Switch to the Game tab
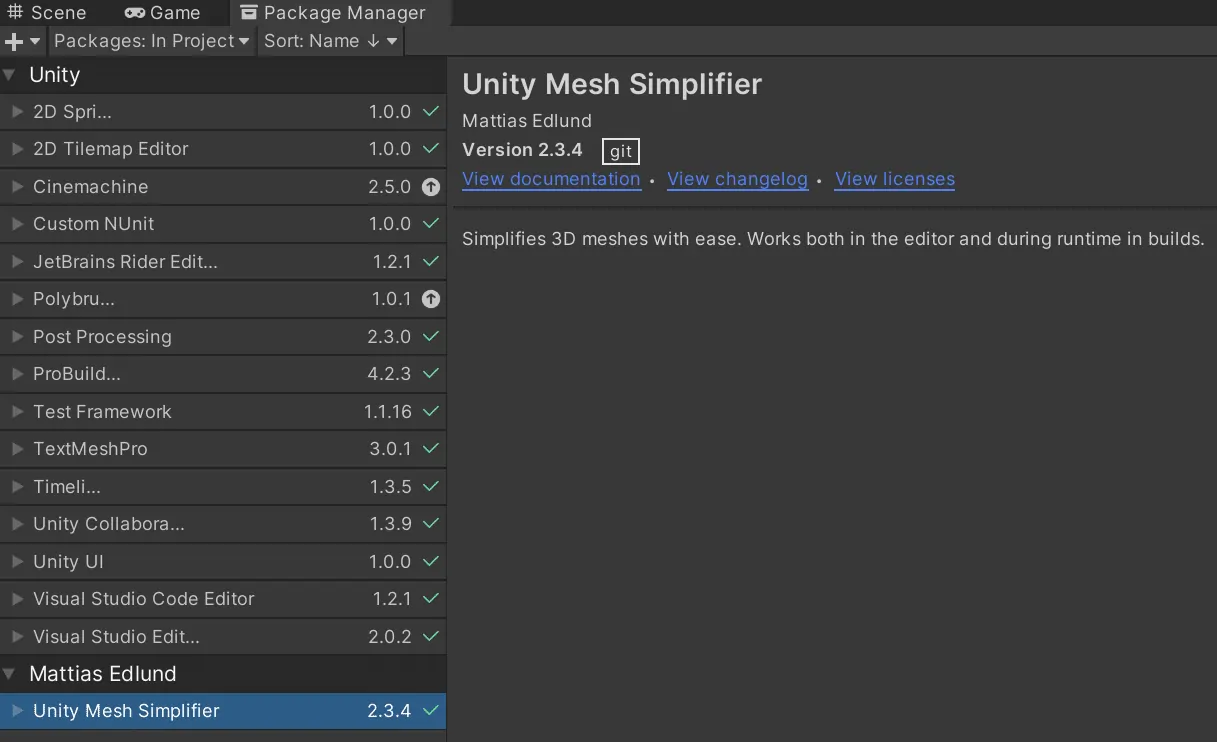This screenshot has width=1217, height=742. pos(163,13)
